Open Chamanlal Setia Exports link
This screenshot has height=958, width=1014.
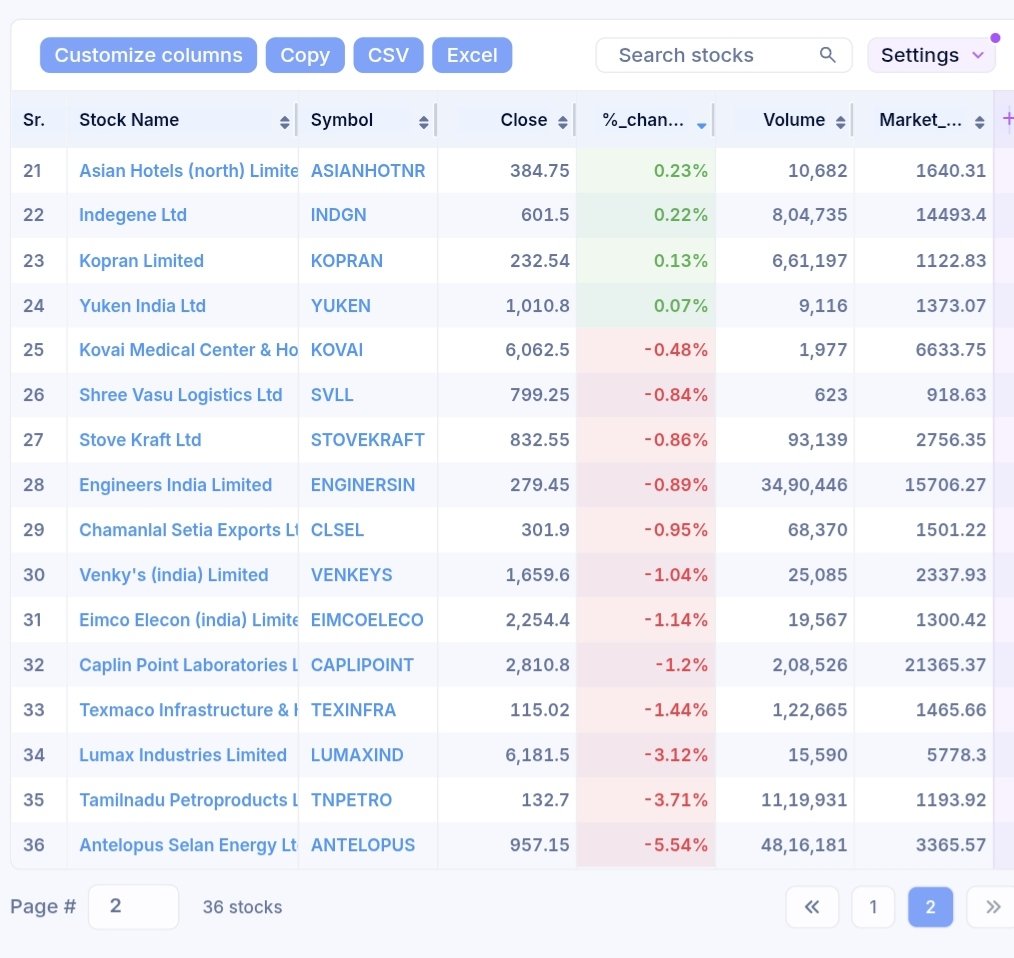coord(188,530)
